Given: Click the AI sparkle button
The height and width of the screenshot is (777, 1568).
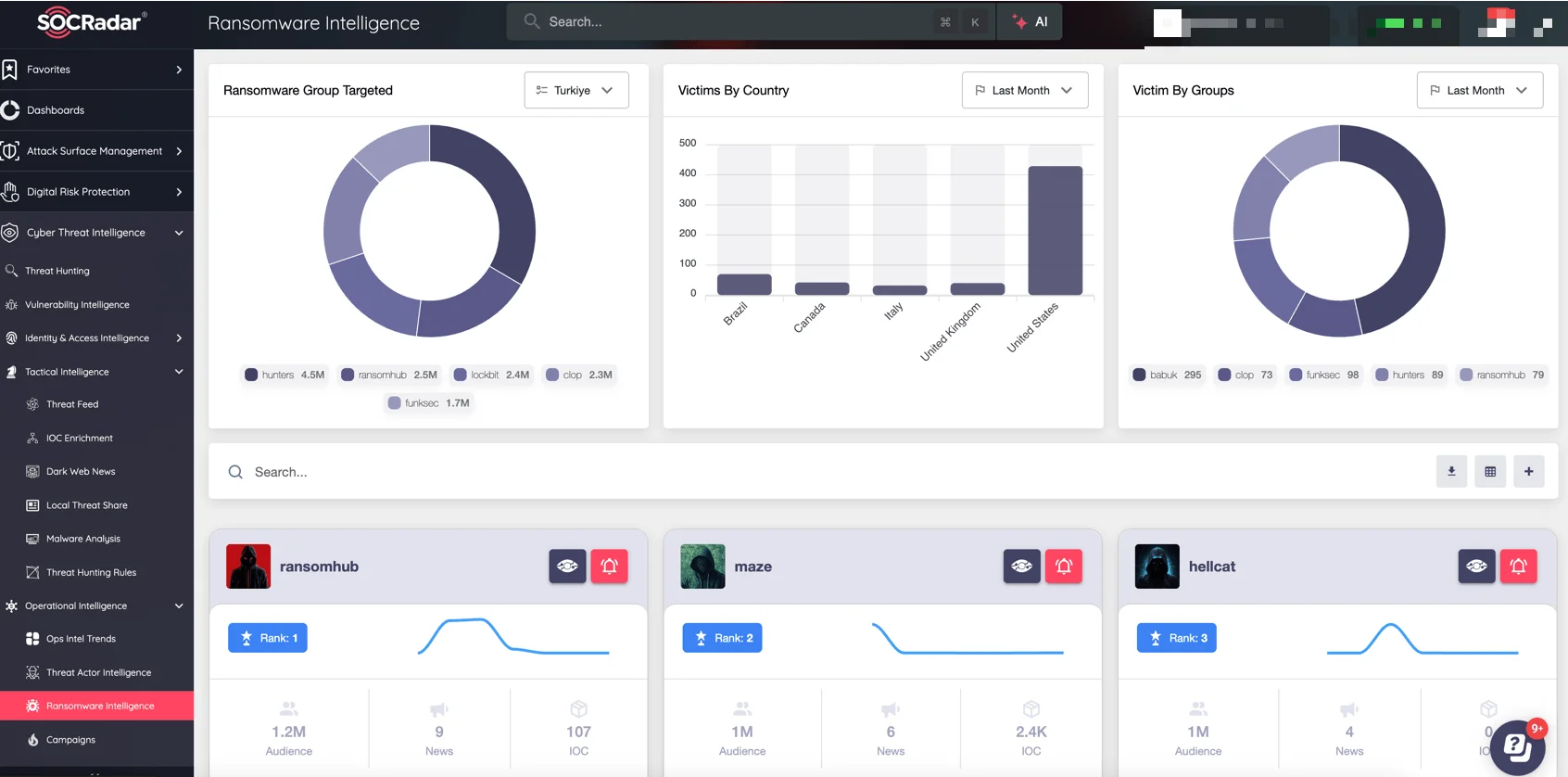Looking at the screenshot, I should pos(1031,21).
